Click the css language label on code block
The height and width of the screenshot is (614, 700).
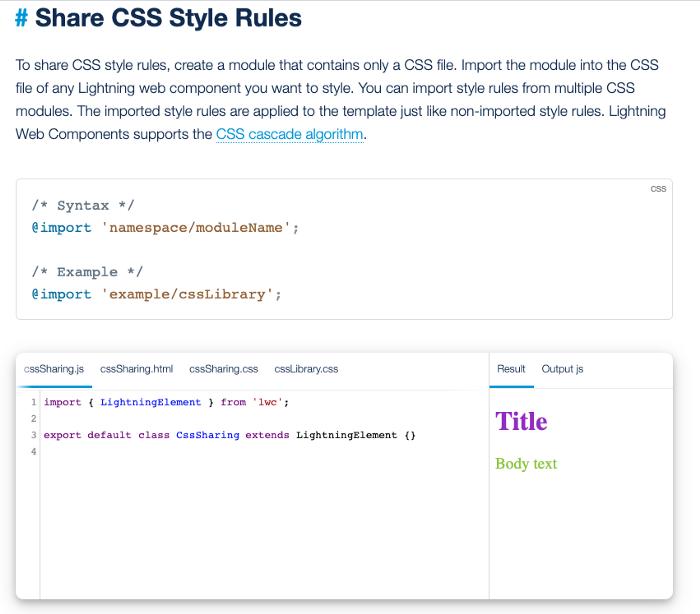(x=658, y=188)
